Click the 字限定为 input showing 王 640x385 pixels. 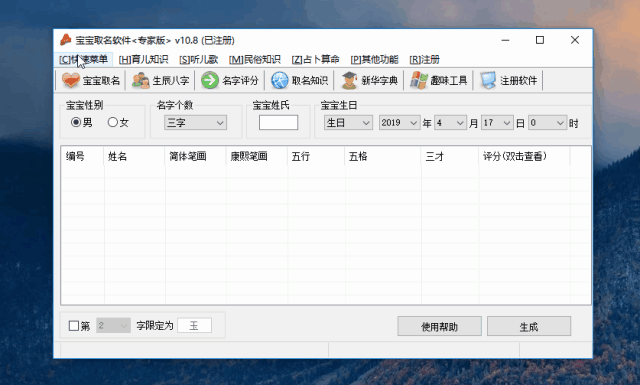pos(194,325)
